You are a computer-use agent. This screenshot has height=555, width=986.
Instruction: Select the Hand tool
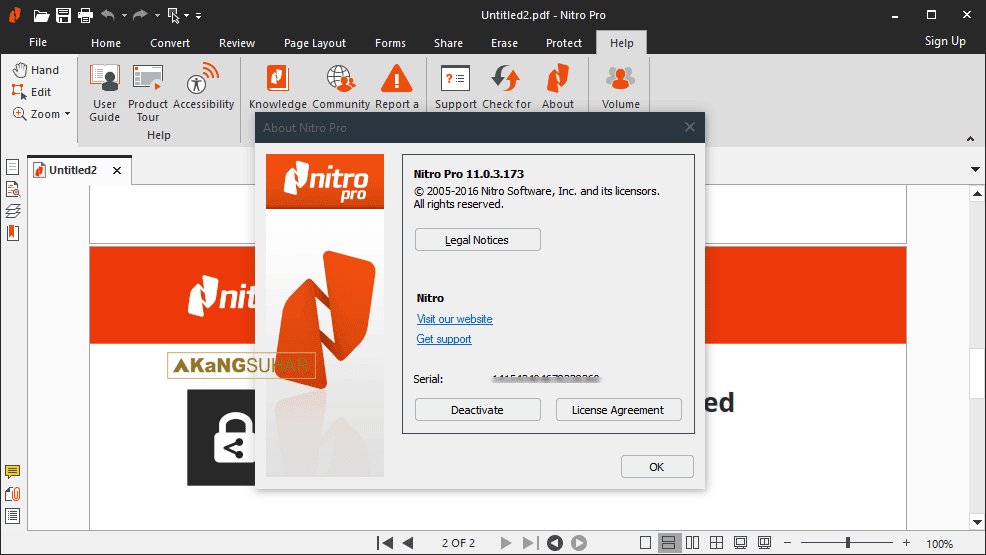[36, 70]
